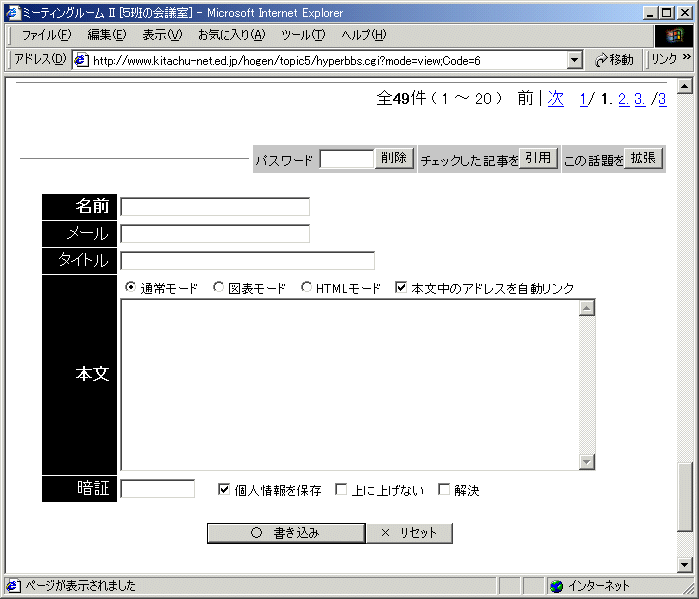Image resolution: width=699 pixels, height=599 pixels.
Task: Open the ヘルプ (Help) menu
Action: [x=363, y=35]
